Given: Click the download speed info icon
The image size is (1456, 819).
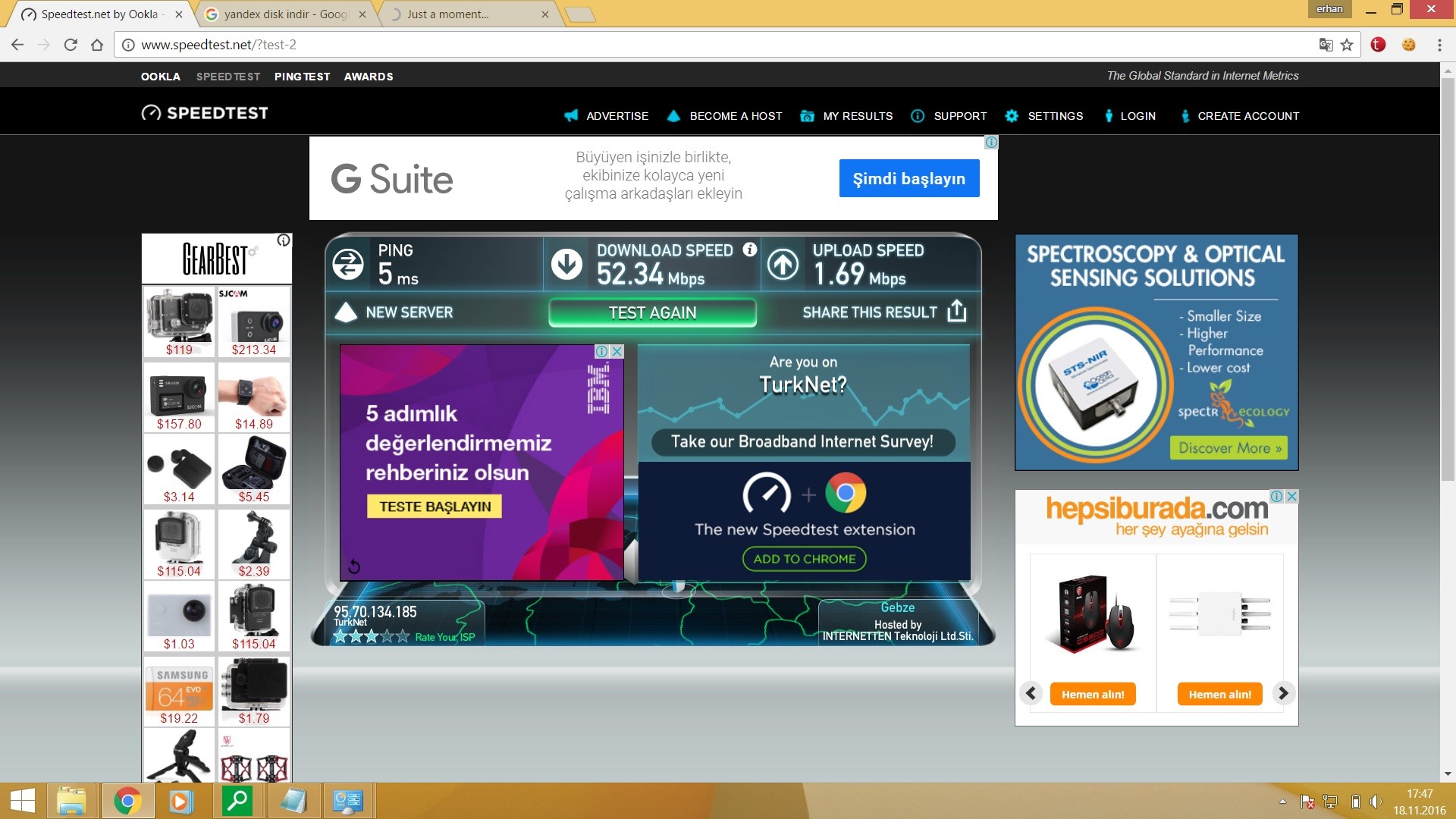Looking at the screenshot, I should coord(750,249).
